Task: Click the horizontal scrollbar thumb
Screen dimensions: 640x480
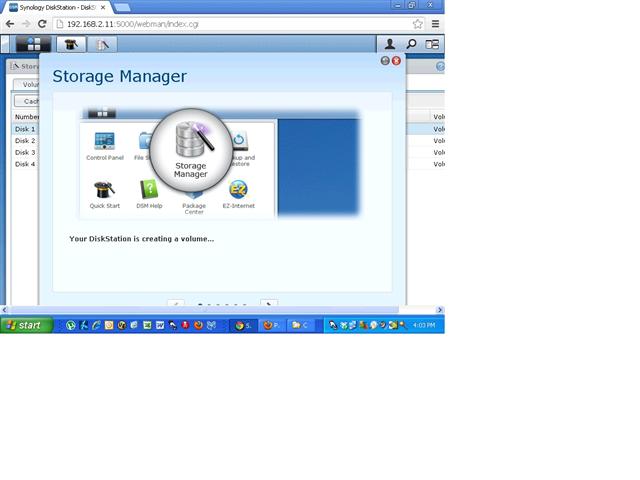Action: tap(204, 310)
